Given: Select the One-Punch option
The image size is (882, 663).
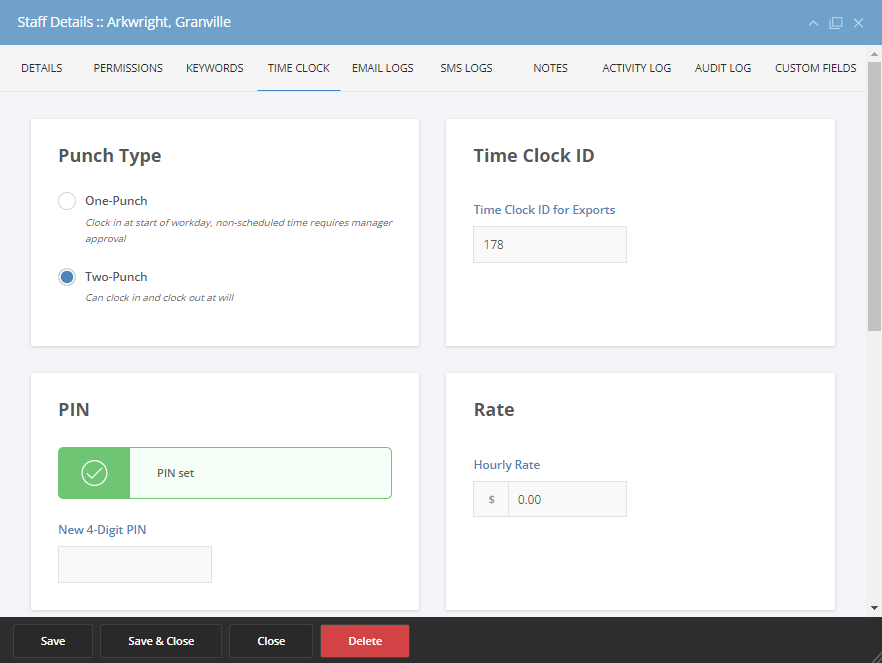Looking at the screenshot, I should pos(66,200).
